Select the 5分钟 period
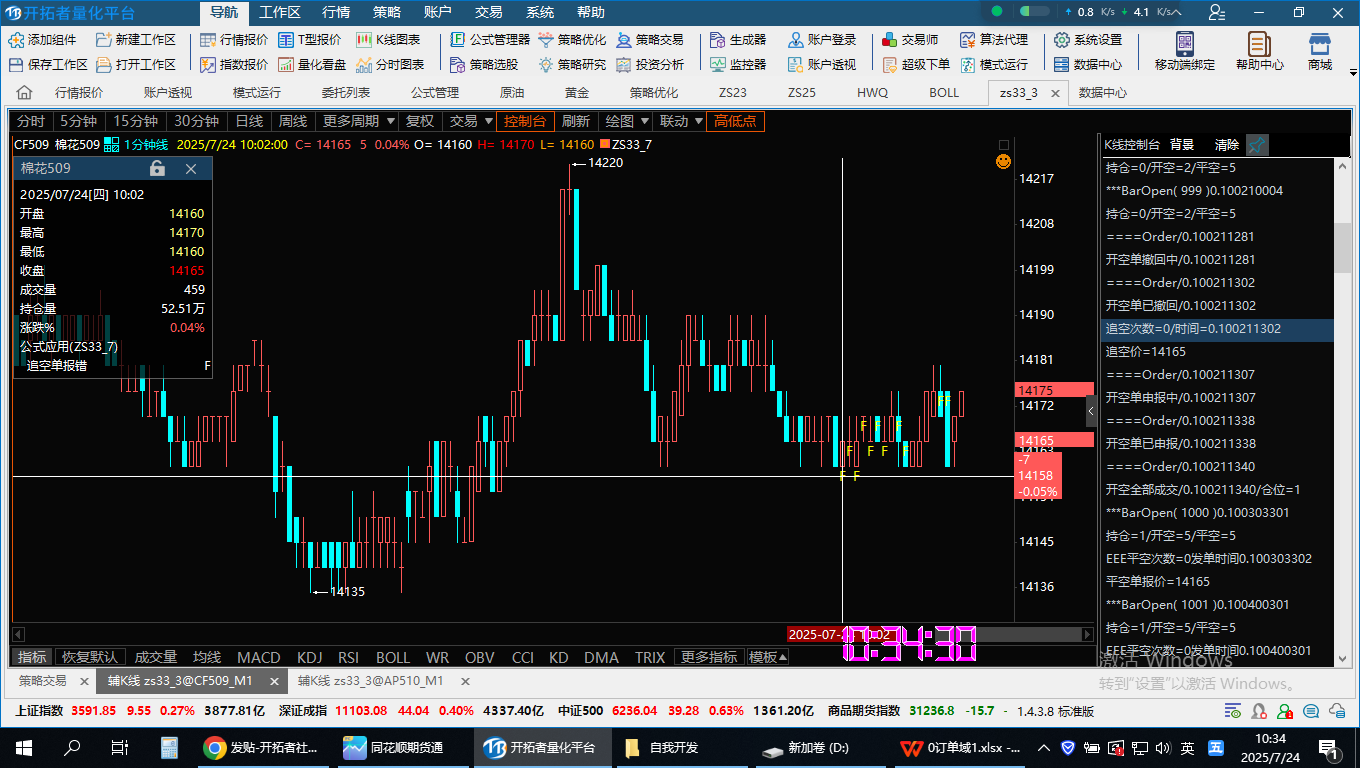The image size is (1360, 768). [x=78, y=121]
